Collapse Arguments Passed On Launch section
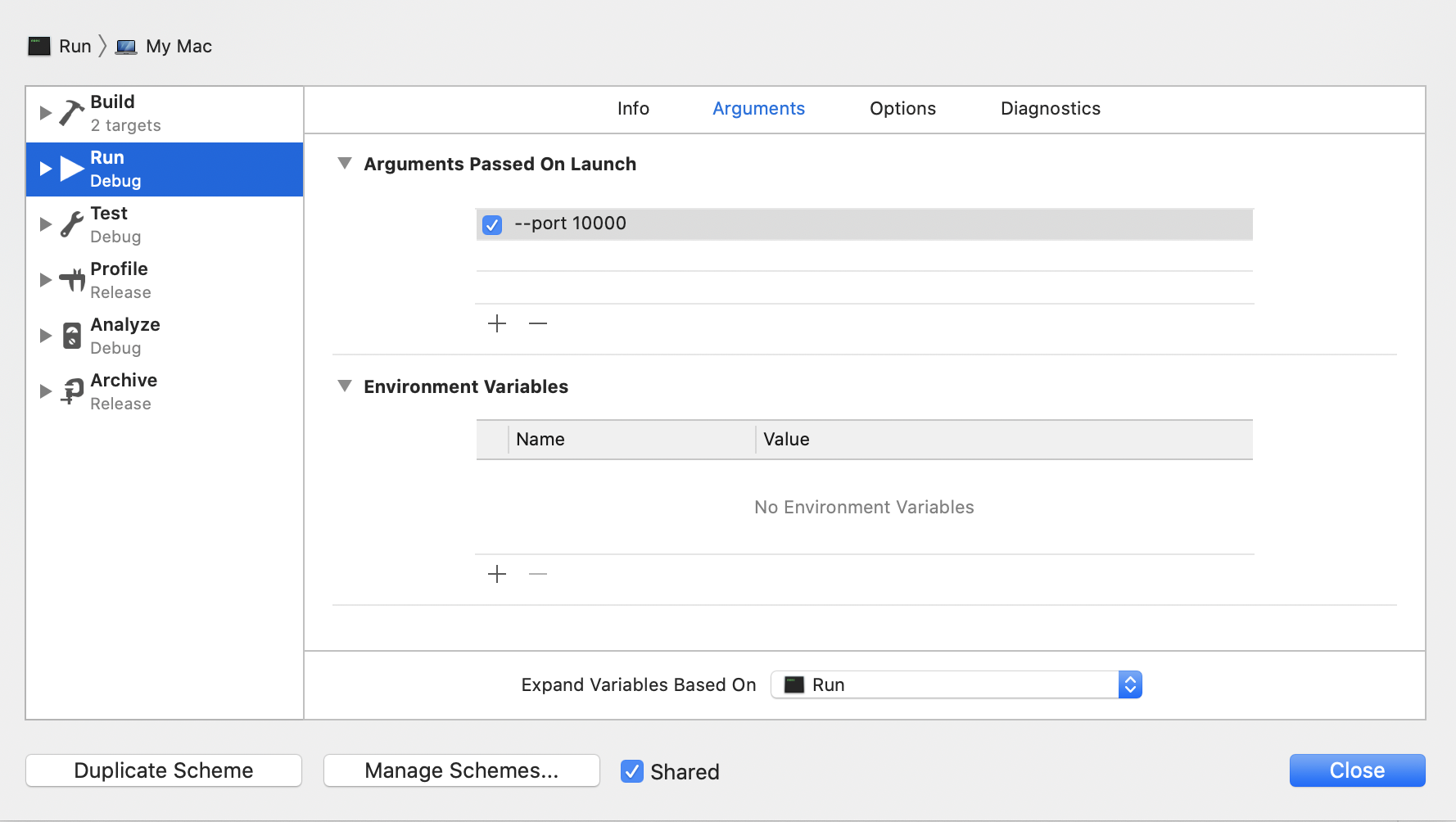The height and width of the screenshot is (822, 1456). [x=345, y=164]
